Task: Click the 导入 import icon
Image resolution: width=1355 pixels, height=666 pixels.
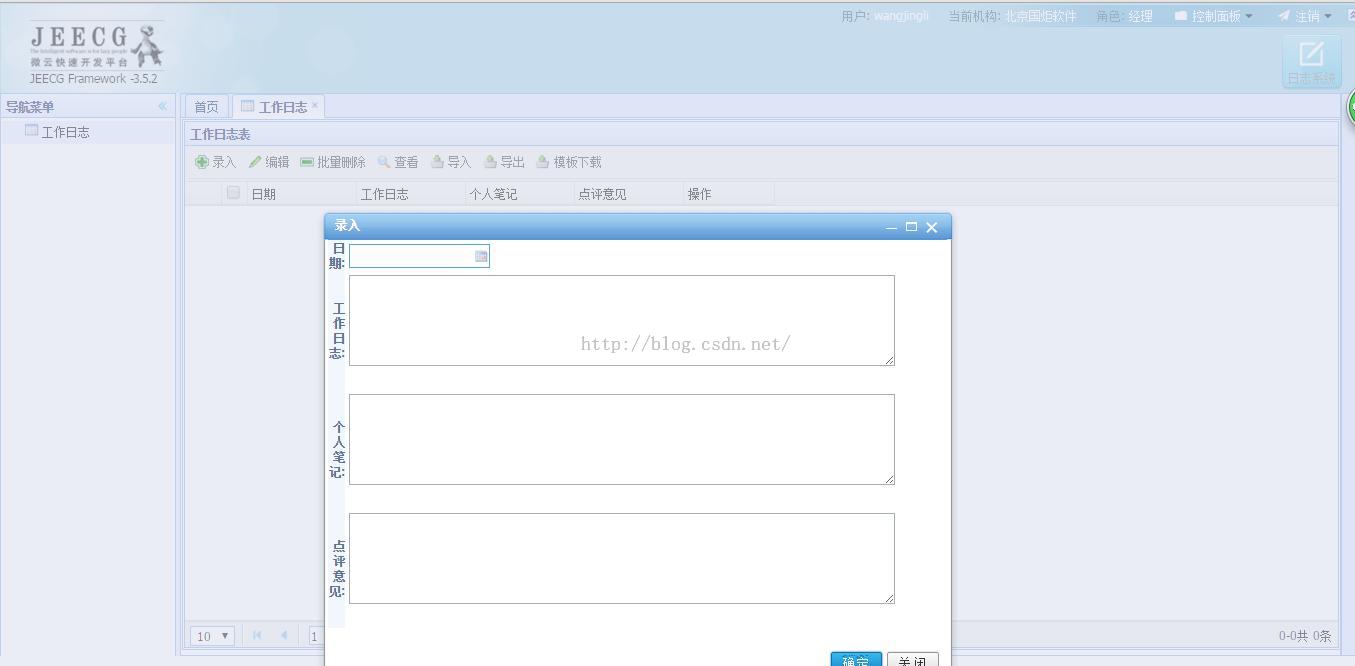Action: tap(437, 162)
